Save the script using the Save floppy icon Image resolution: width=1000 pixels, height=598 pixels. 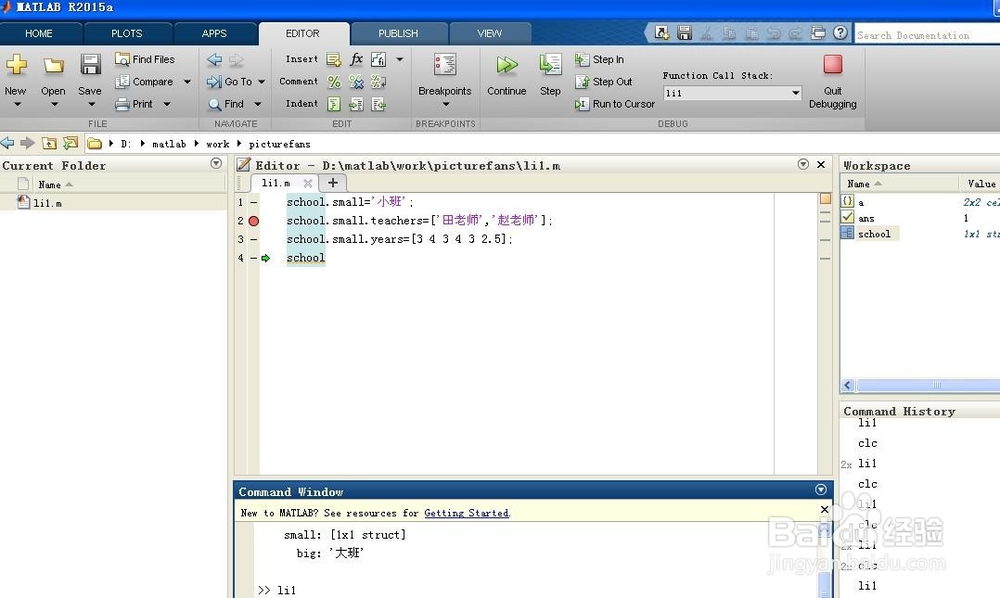[90, 64]
